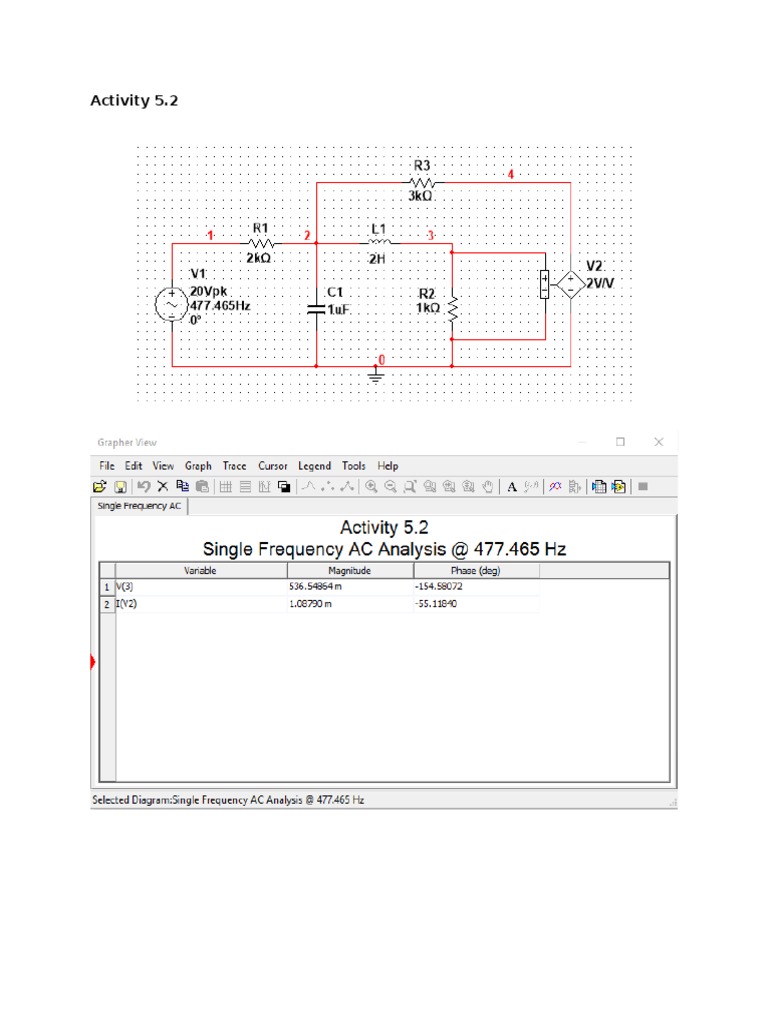Image resolution: width=768 pixels, height=1024 pixels.
Task: Select row header number 2
Action: pyautogui.click(x=107, y=604)
